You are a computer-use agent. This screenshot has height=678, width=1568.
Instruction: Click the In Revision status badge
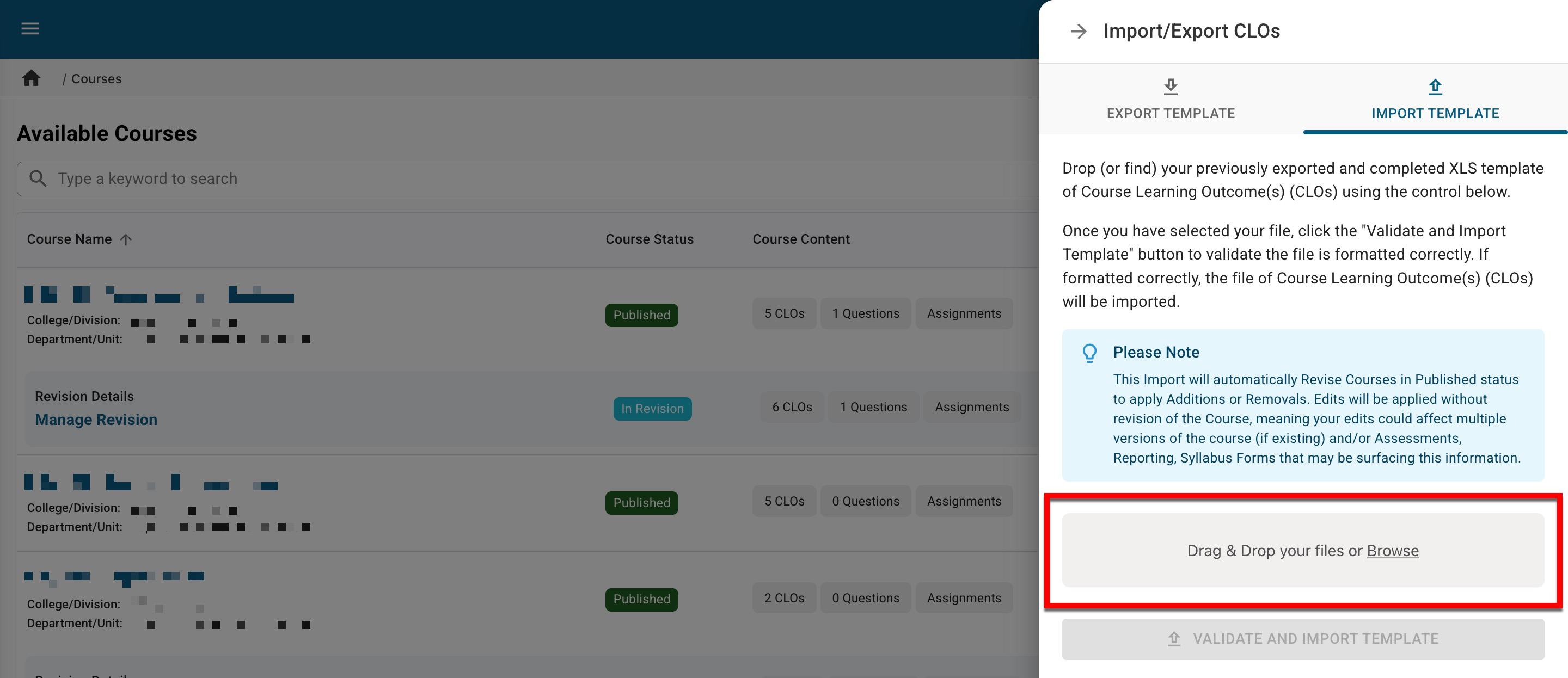[x=652, y=409]
